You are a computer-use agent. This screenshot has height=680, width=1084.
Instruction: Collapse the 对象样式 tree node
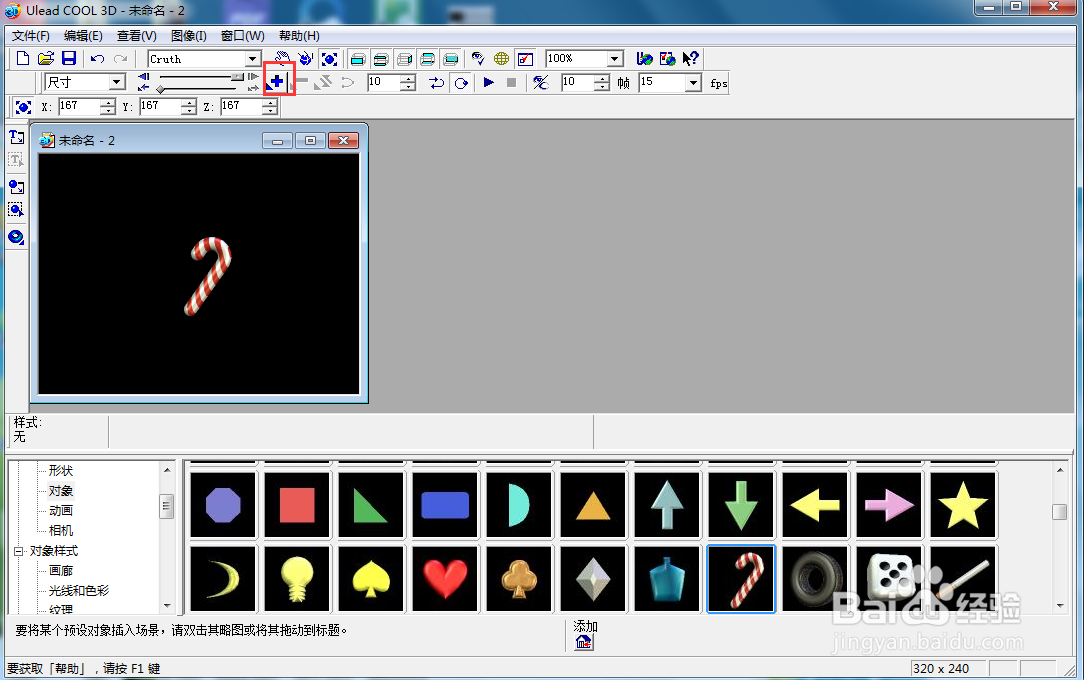[x=19, y=551]
